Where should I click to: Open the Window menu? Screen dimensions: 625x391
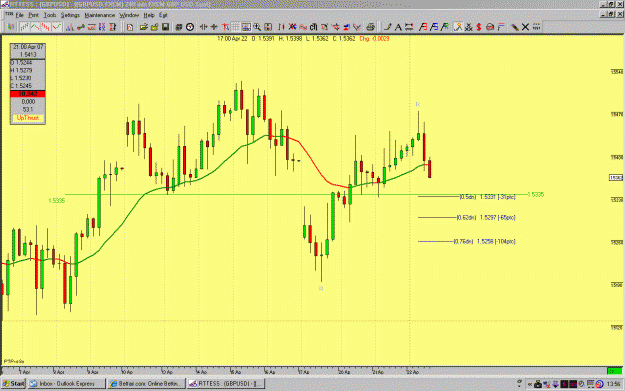(129, 15)
